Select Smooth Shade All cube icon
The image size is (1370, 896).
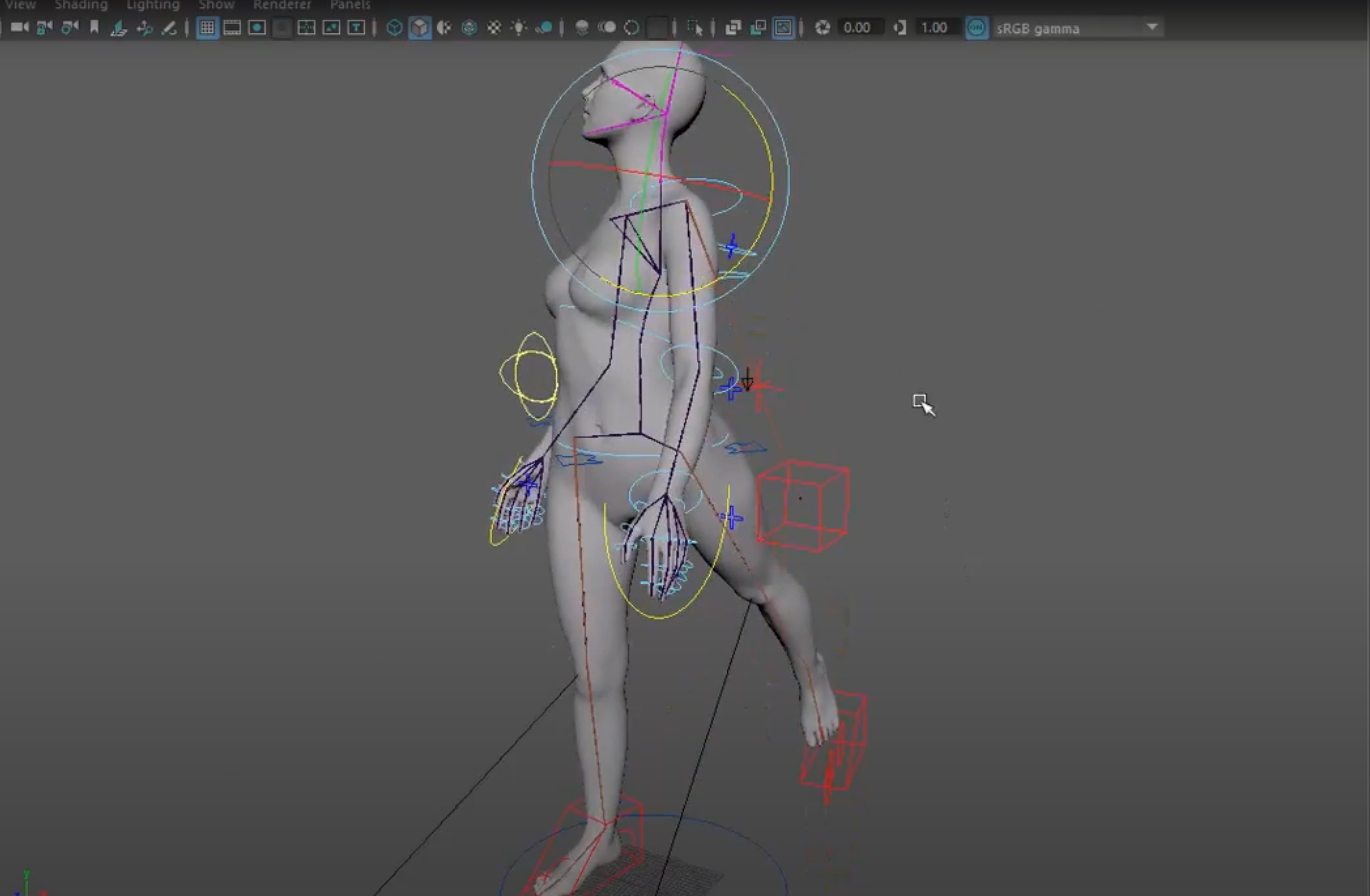[420, 27]
